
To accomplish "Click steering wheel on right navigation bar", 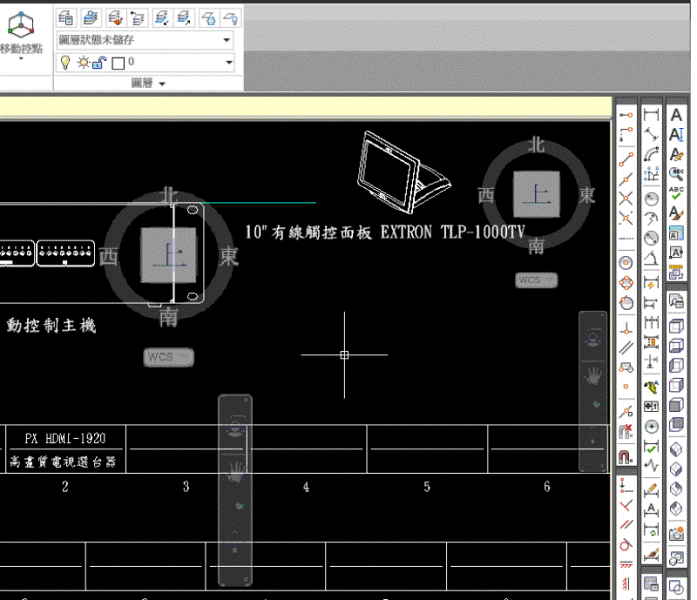I will [593, 338].
